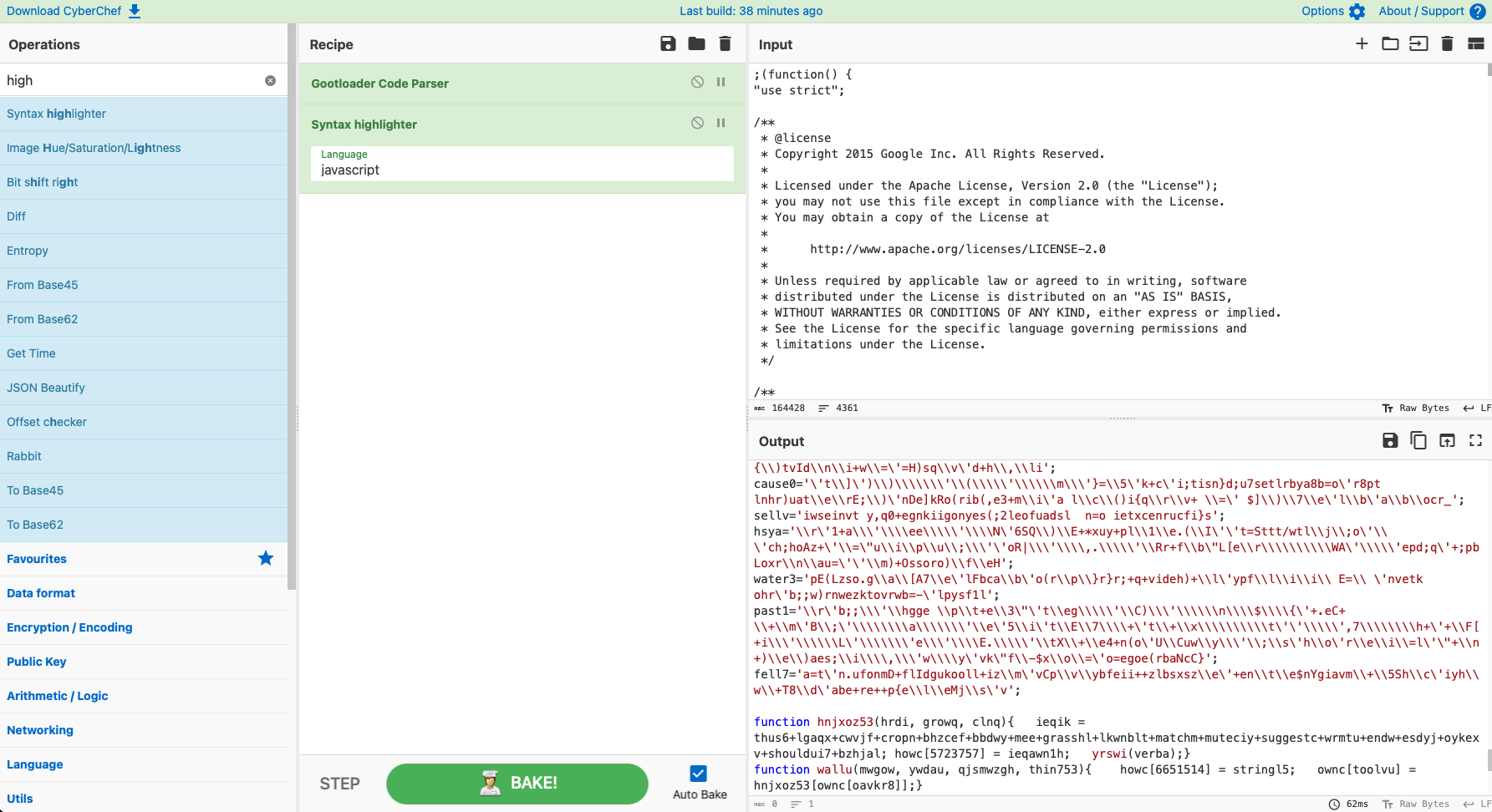Open the Options settings gear
This screenshot has height=812, width=1492.
pyautogui.click(x=1332, y=11)
